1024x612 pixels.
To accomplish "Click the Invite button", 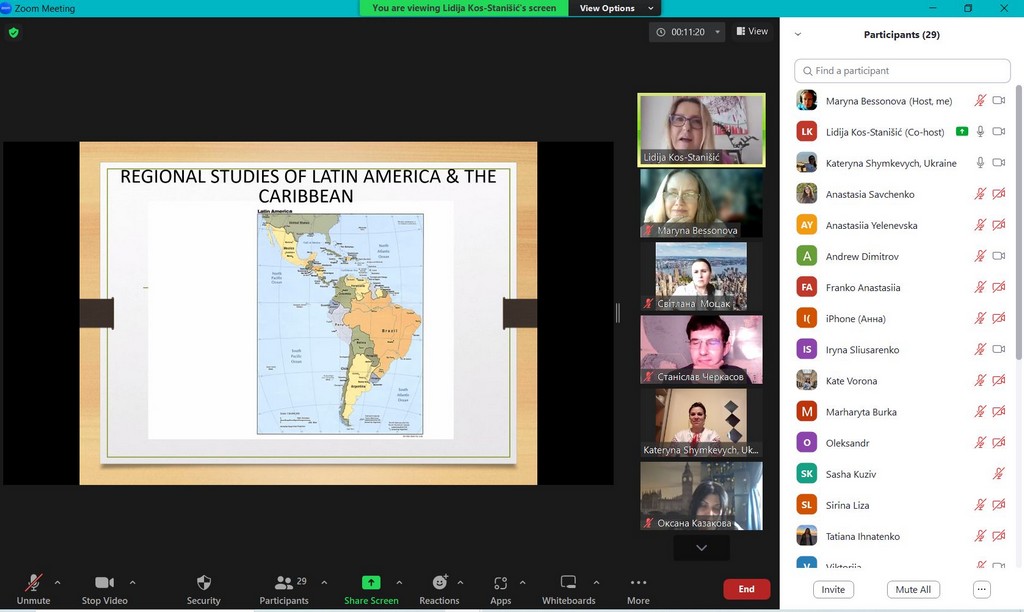I will click(833, 589).
